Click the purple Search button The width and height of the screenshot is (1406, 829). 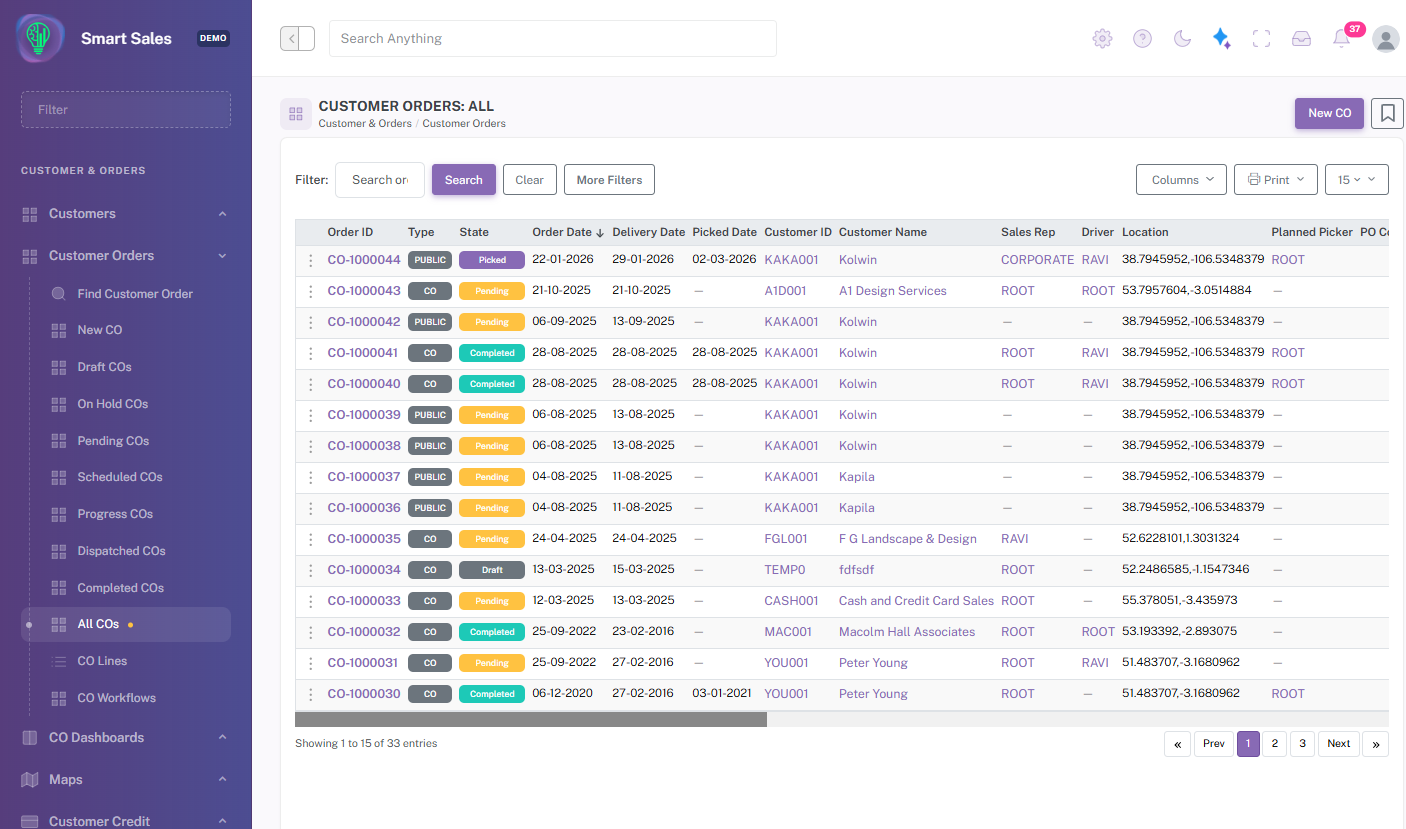464,180
